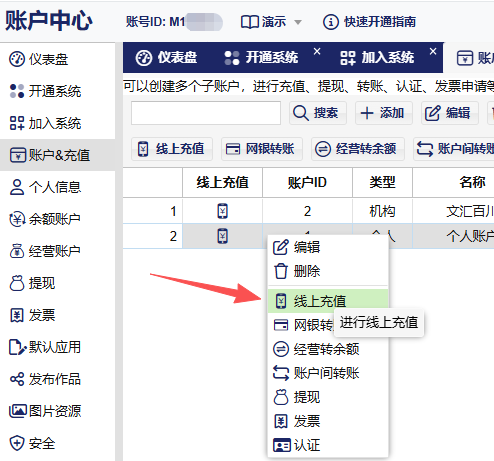
Task: Click the 机构 type cell
Action: [382, 211]
